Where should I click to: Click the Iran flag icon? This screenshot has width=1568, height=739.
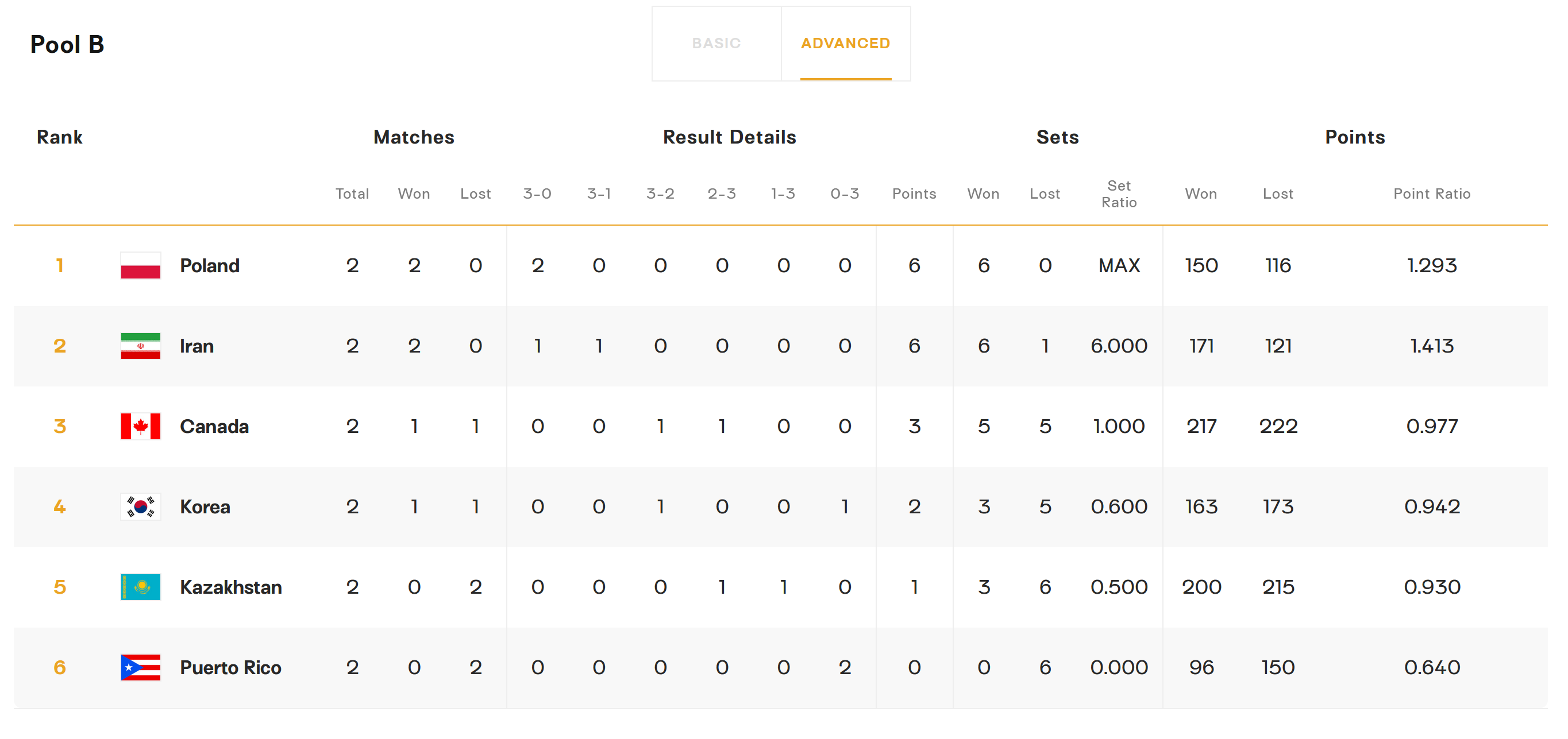tap(141, 346)
